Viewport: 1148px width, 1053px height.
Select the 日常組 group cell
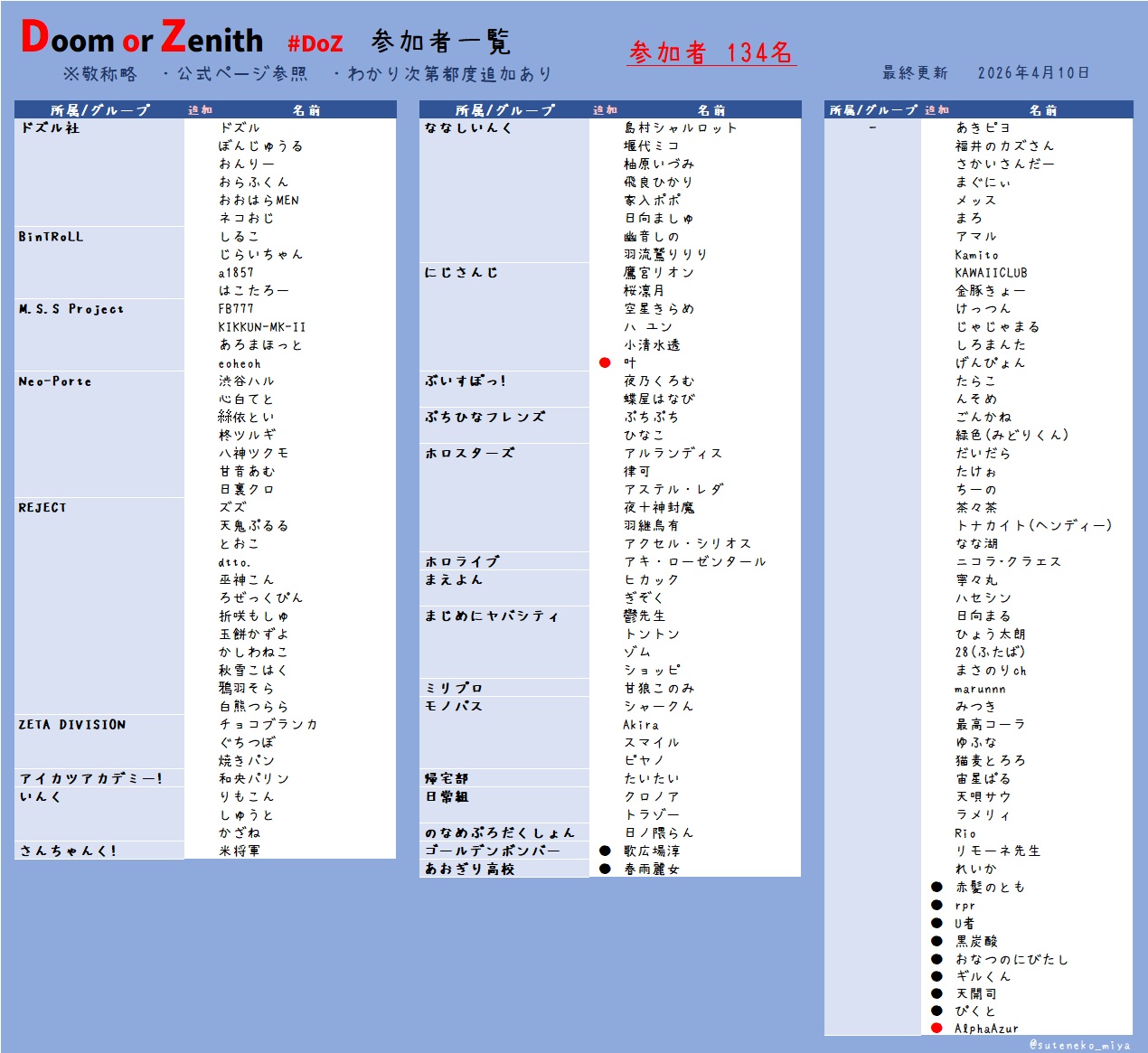point(504,805)
